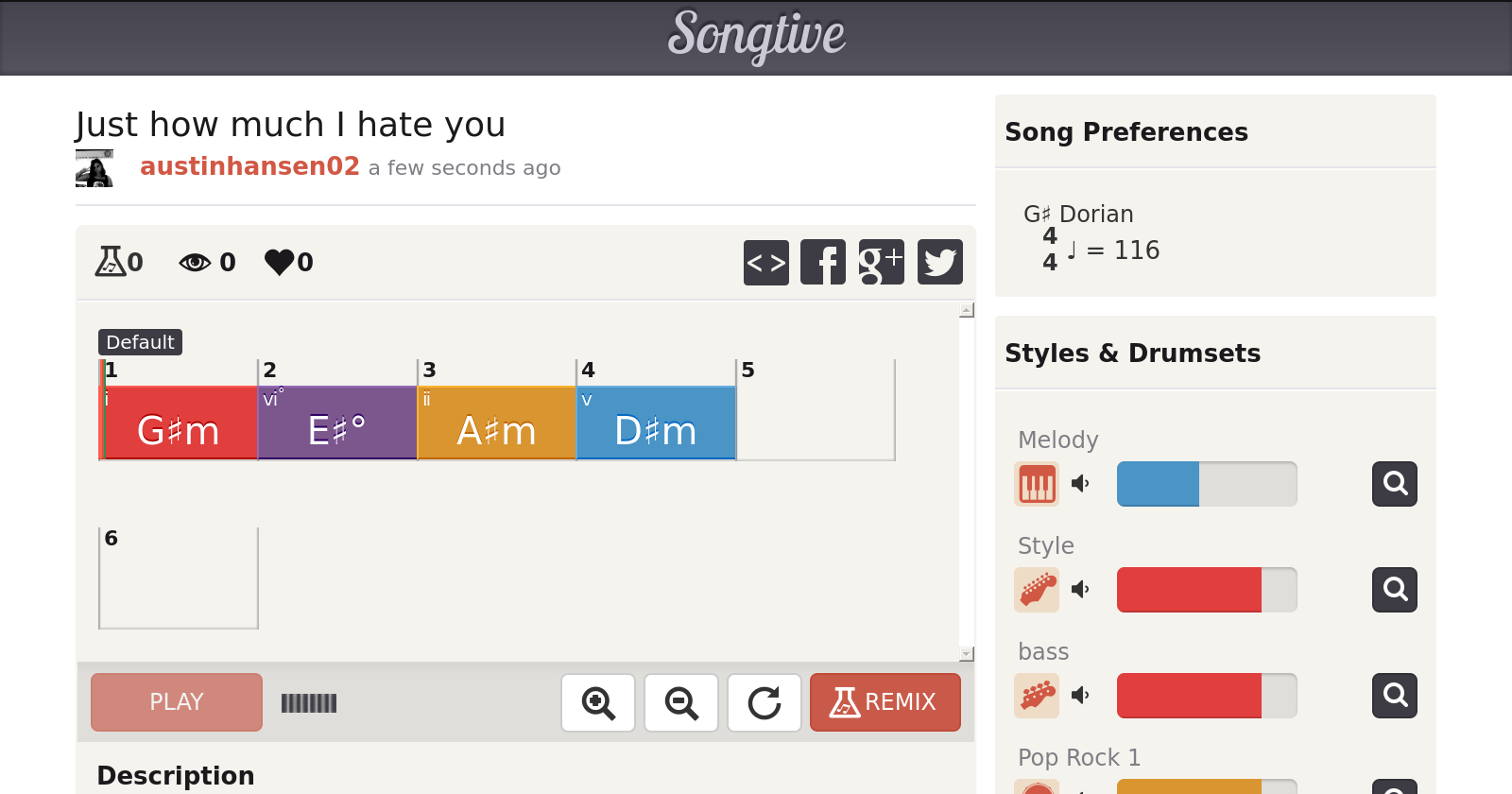Share song on Twitter
This screenshot has height=794, width=1512.
[939, 262]
